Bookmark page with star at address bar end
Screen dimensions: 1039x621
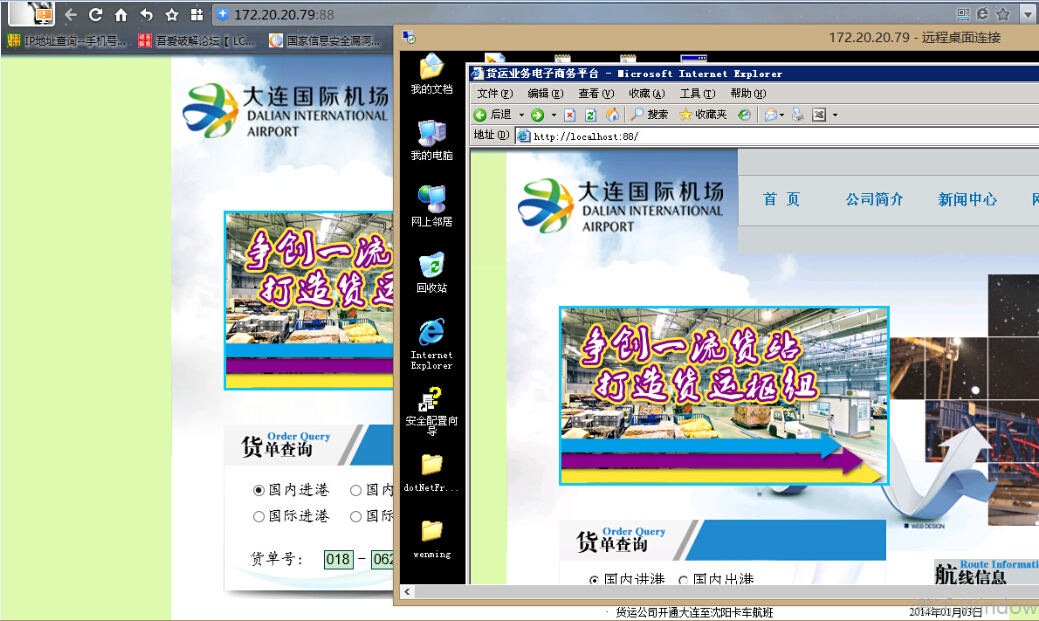1003,14
